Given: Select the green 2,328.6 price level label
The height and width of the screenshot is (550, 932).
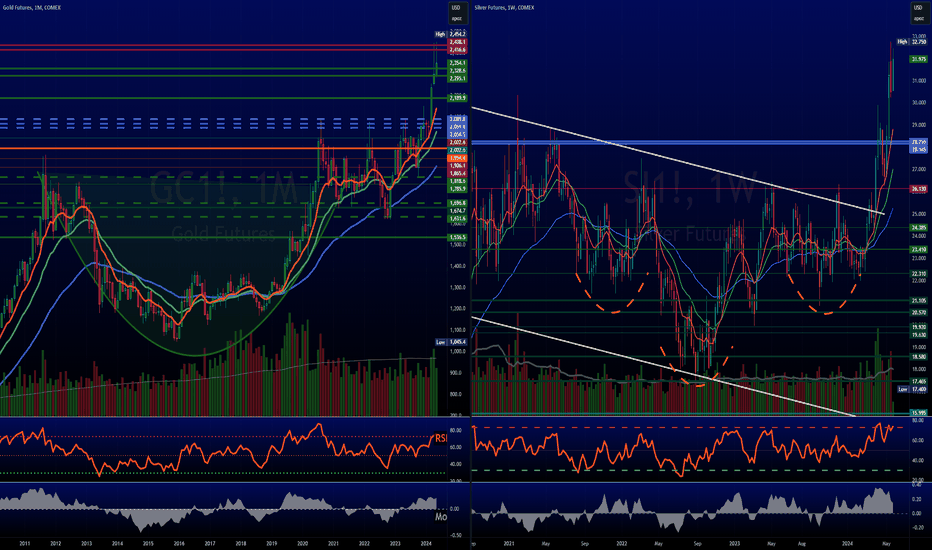Looking at the screenshot, I should 457,71.
